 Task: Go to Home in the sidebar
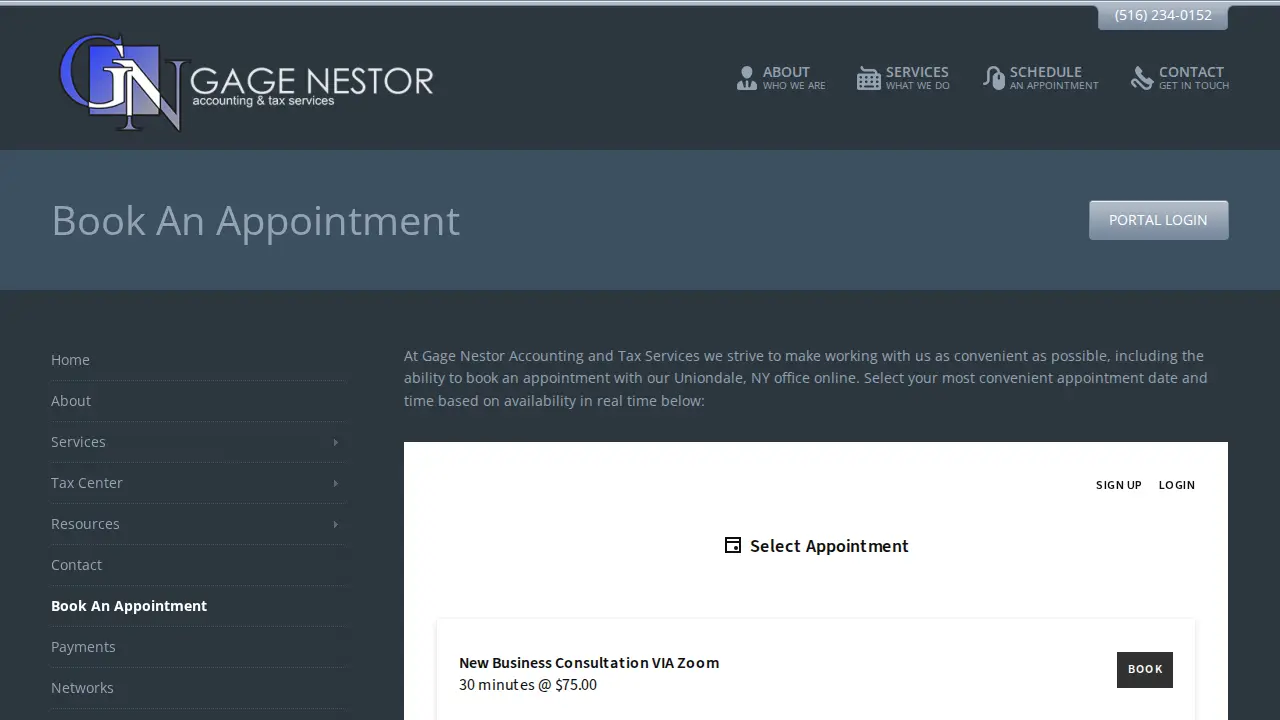pyautogui.click(x=70, y=360)
